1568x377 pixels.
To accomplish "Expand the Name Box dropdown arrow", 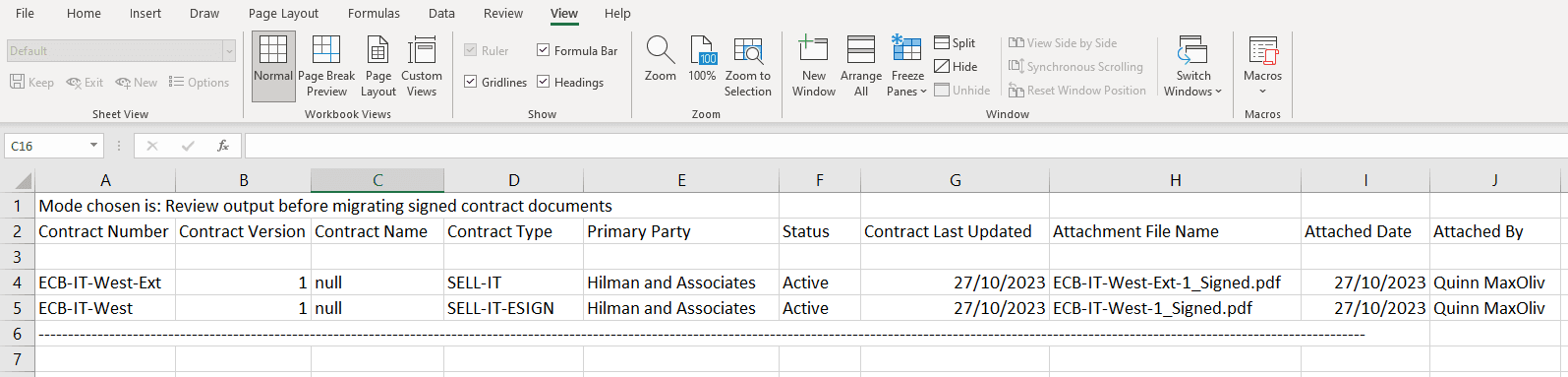I will pyautogui.click(x=94, y=146).
